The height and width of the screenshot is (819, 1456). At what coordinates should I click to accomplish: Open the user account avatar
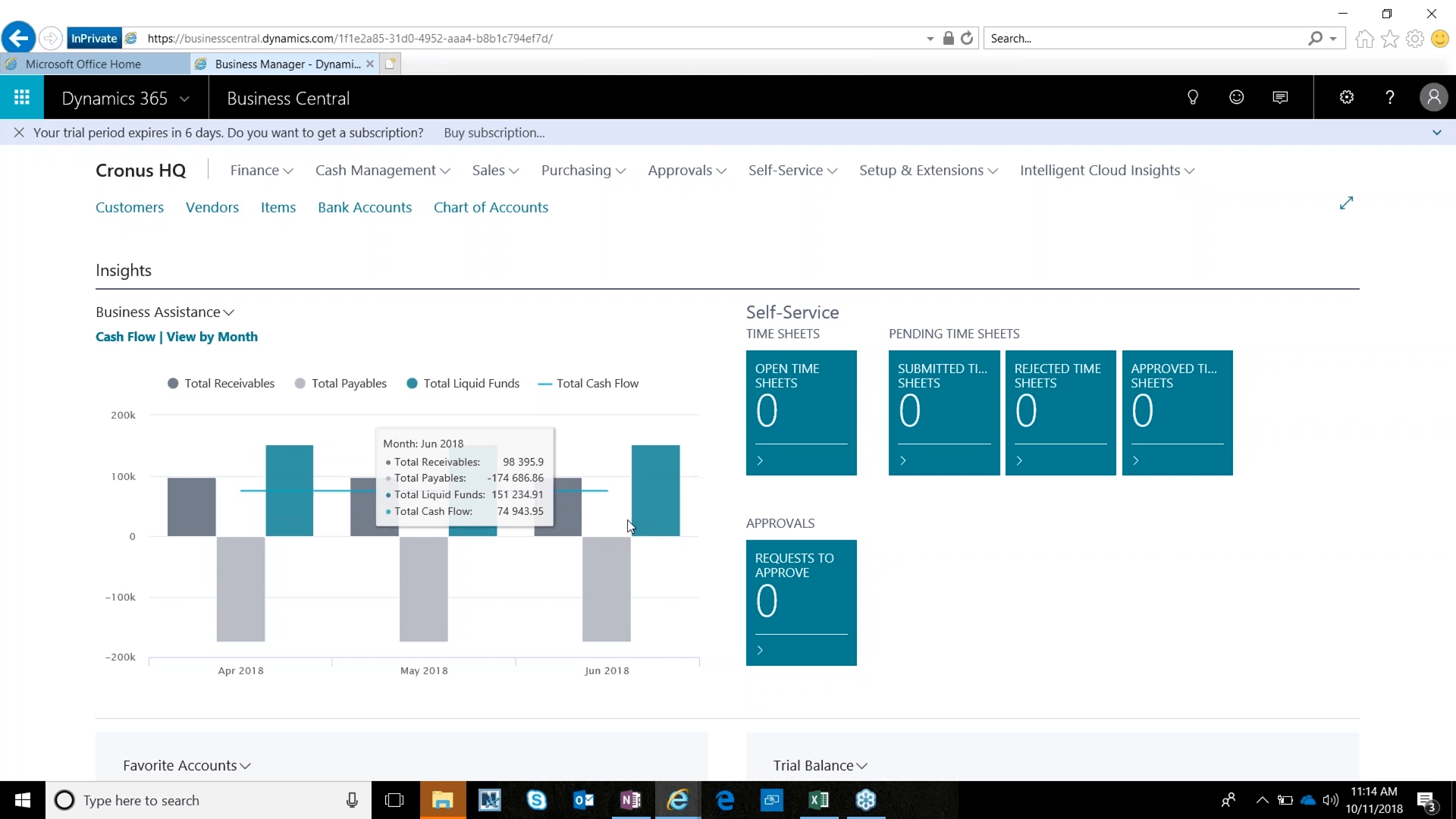coord(1433,97)
